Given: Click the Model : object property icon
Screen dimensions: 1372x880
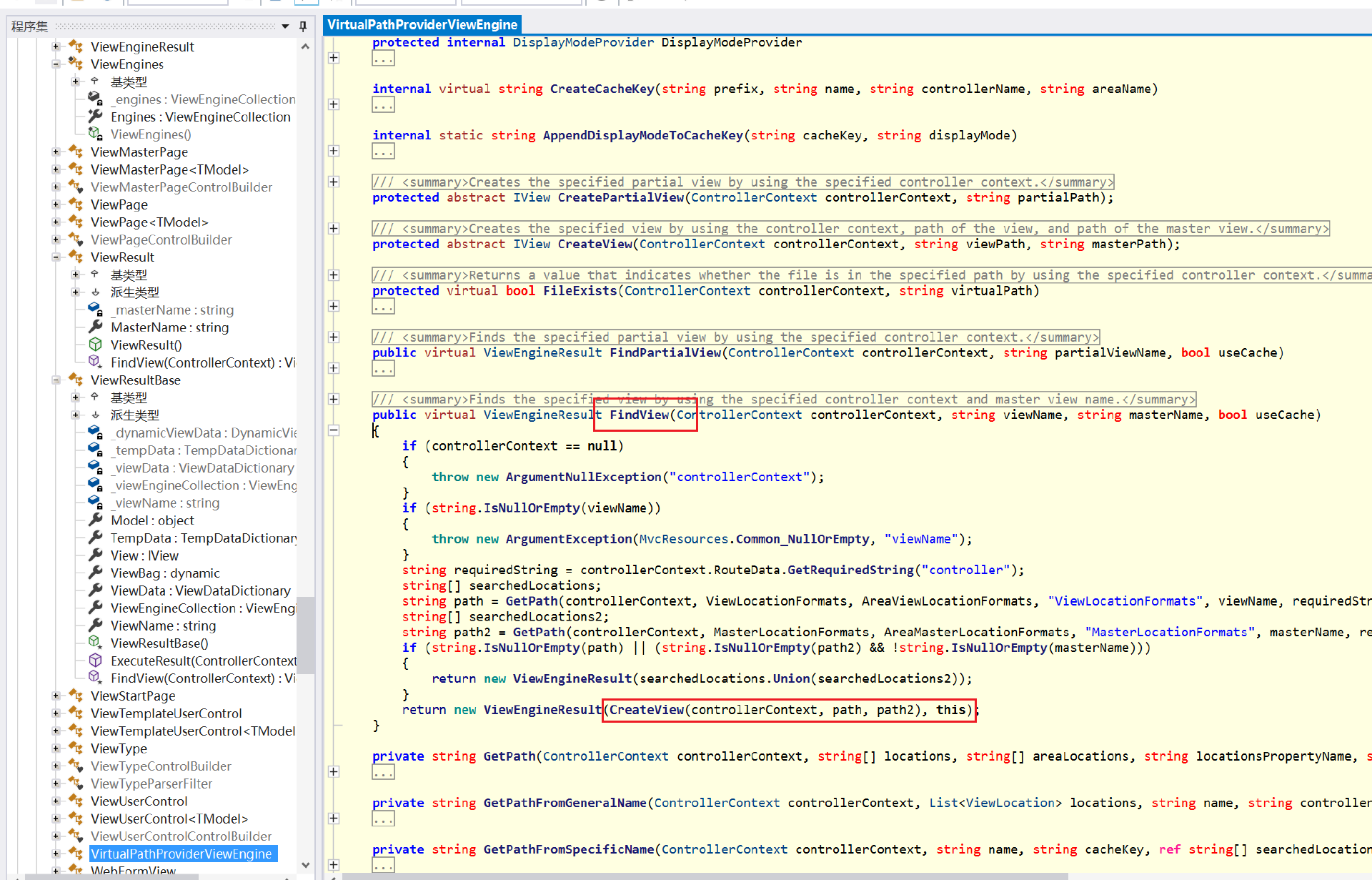Looking at the screenshot, I should 95,520.
